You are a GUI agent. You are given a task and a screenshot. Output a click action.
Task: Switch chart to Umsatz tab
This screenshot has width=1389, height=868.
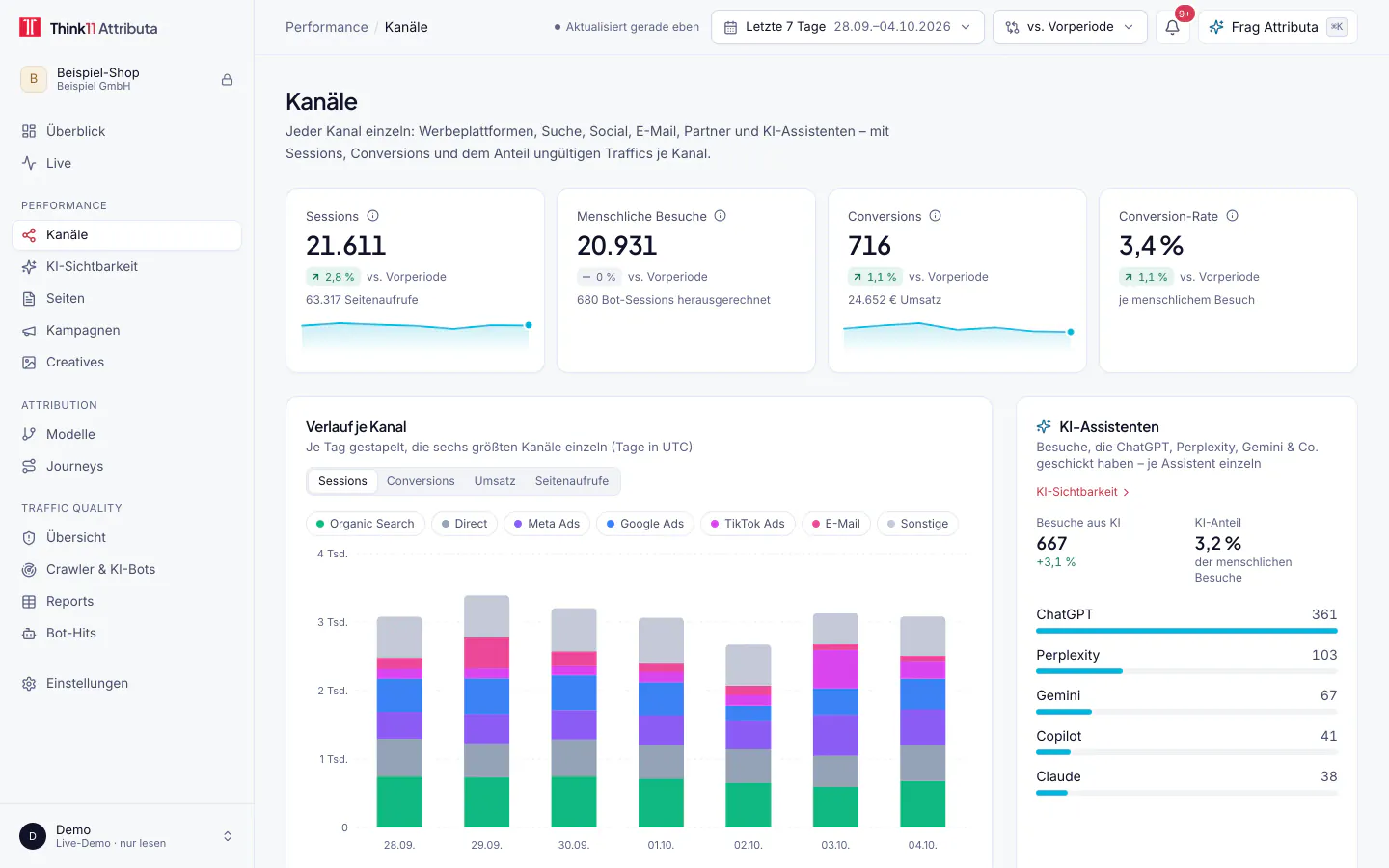(495, 481)
